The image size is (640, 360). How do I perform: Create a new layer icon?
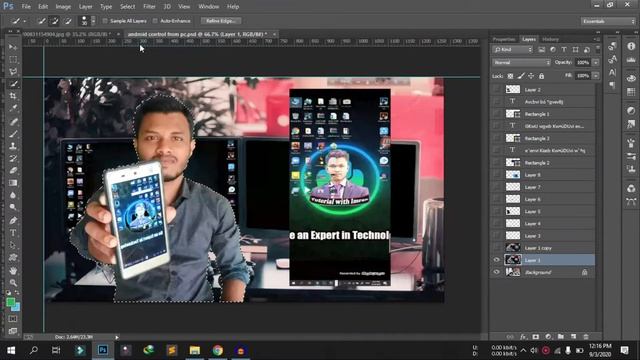click(x=573, y=337)
